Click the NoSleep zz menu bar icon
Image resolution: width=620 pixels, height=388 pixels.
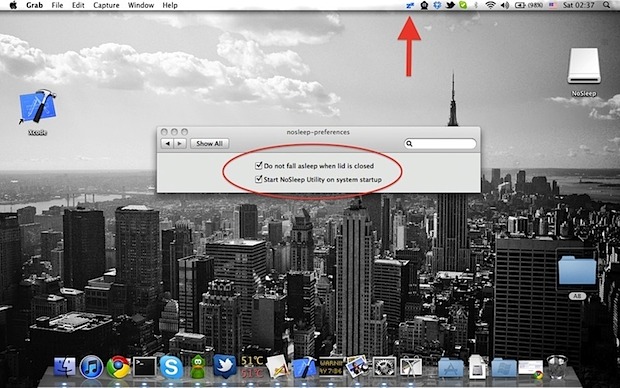click(410, 5)
